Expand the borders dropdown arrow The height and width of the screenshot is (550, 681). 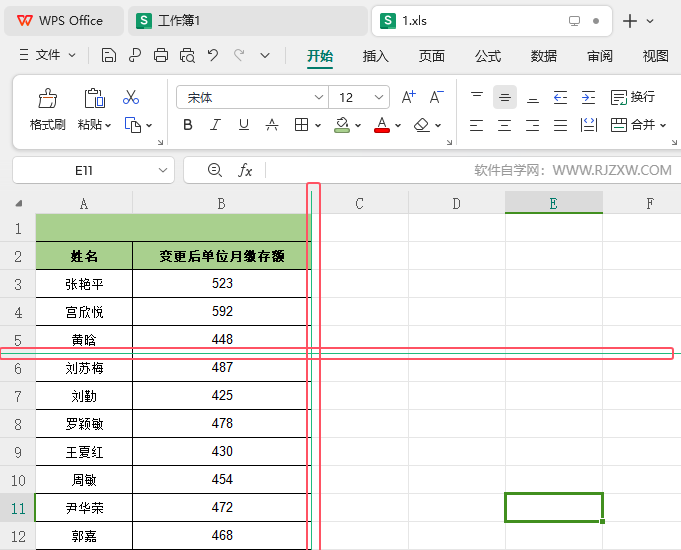[317, 126]
